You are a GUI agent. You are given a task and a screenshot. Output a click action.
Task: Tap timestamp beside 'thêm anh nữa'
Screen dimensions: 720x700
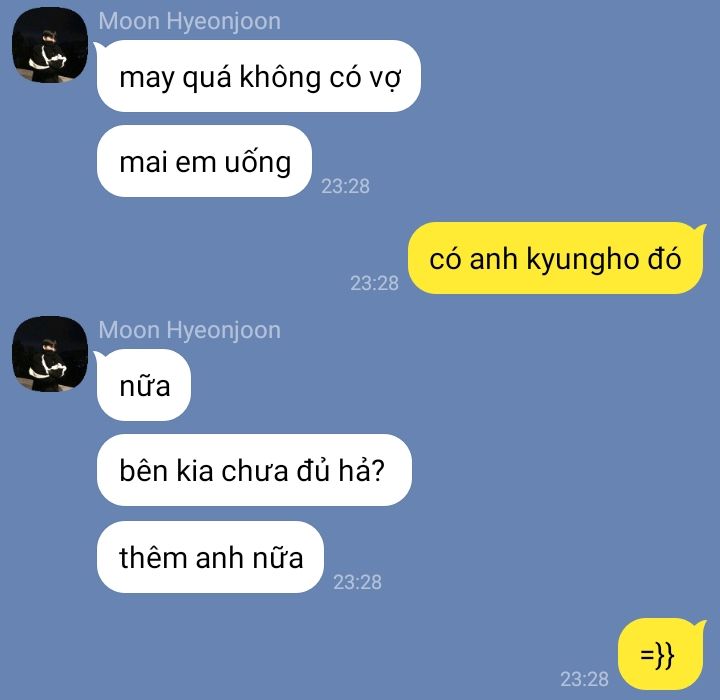pyautogui.click(x=357, y=582)
